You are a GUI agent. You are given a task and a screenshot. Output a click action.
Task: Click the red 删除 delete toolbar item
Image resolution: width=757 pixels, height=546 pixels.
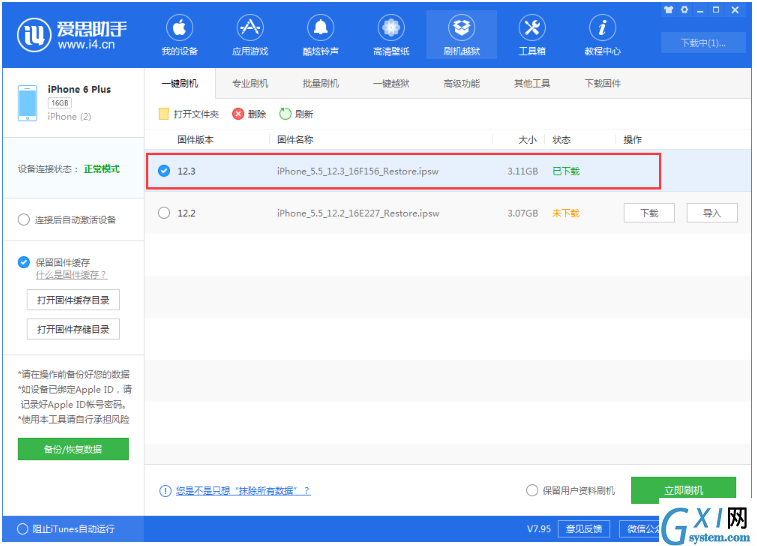pyautogui.click(x=249, y=114)
